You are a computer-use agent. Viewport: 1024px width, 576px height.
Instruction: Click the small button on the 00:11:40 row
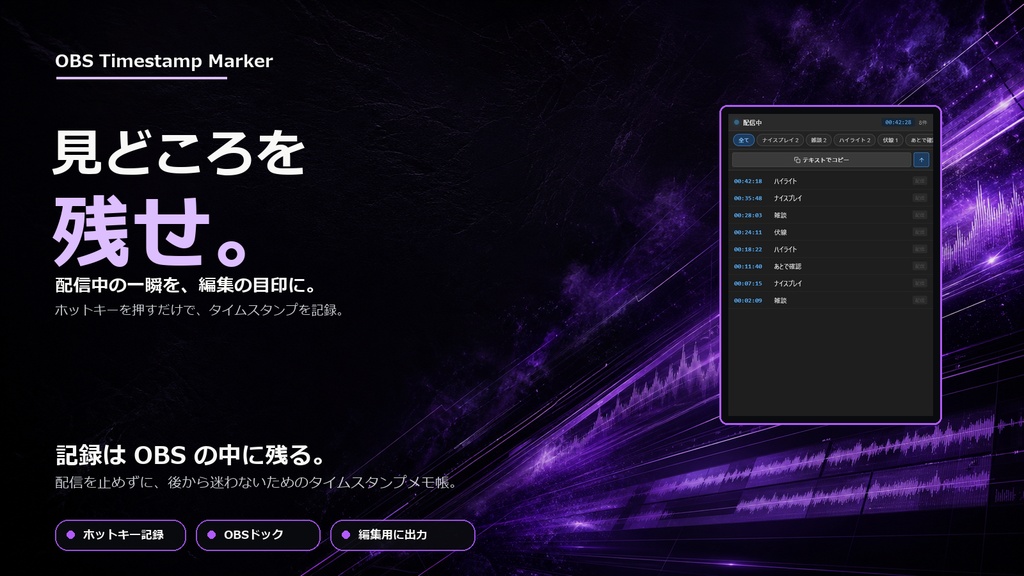(920, 266)
